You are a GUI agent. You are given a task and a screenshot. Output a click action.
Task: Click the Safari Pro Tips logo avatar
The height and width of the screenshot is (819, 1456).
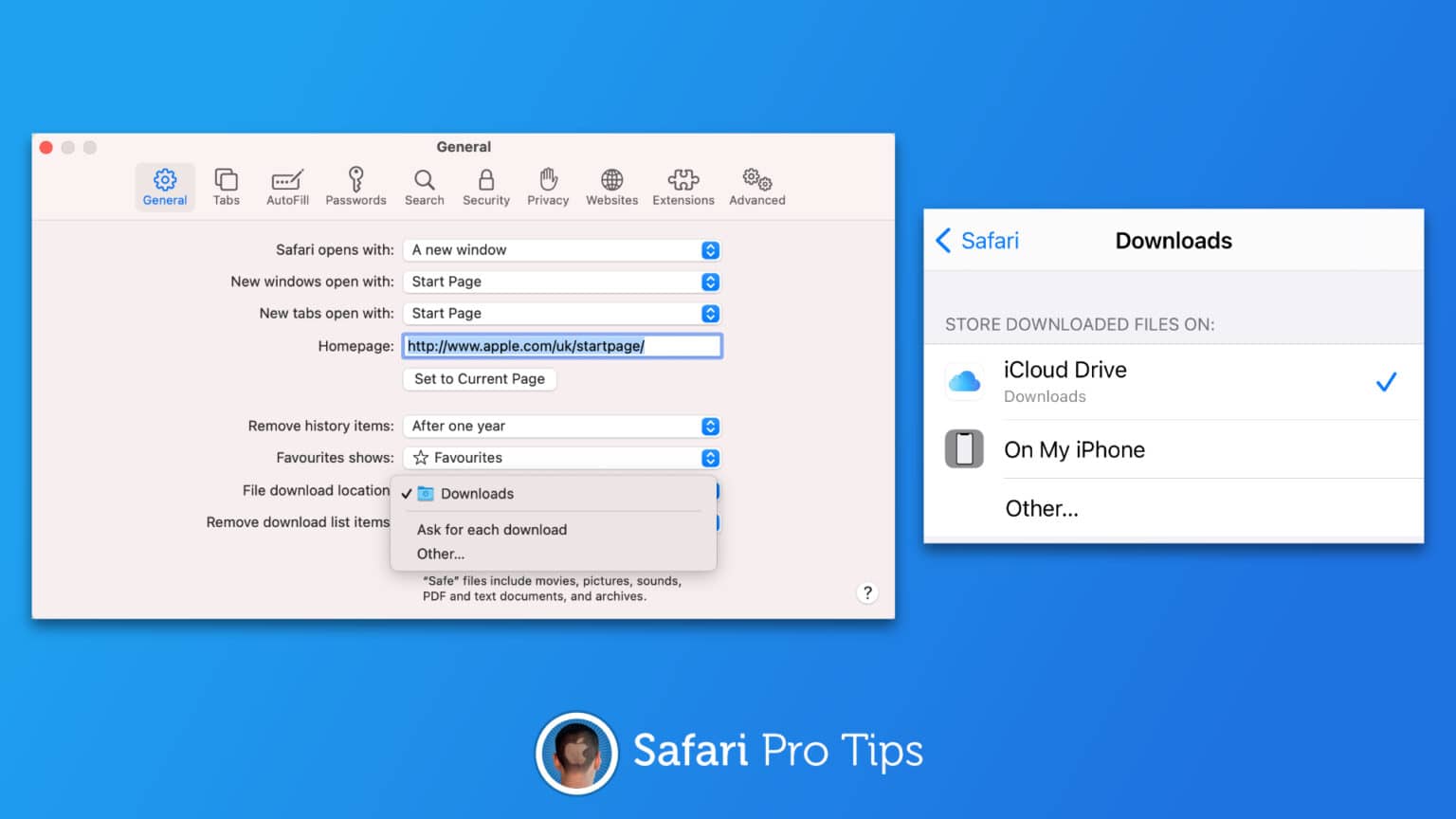576,754
